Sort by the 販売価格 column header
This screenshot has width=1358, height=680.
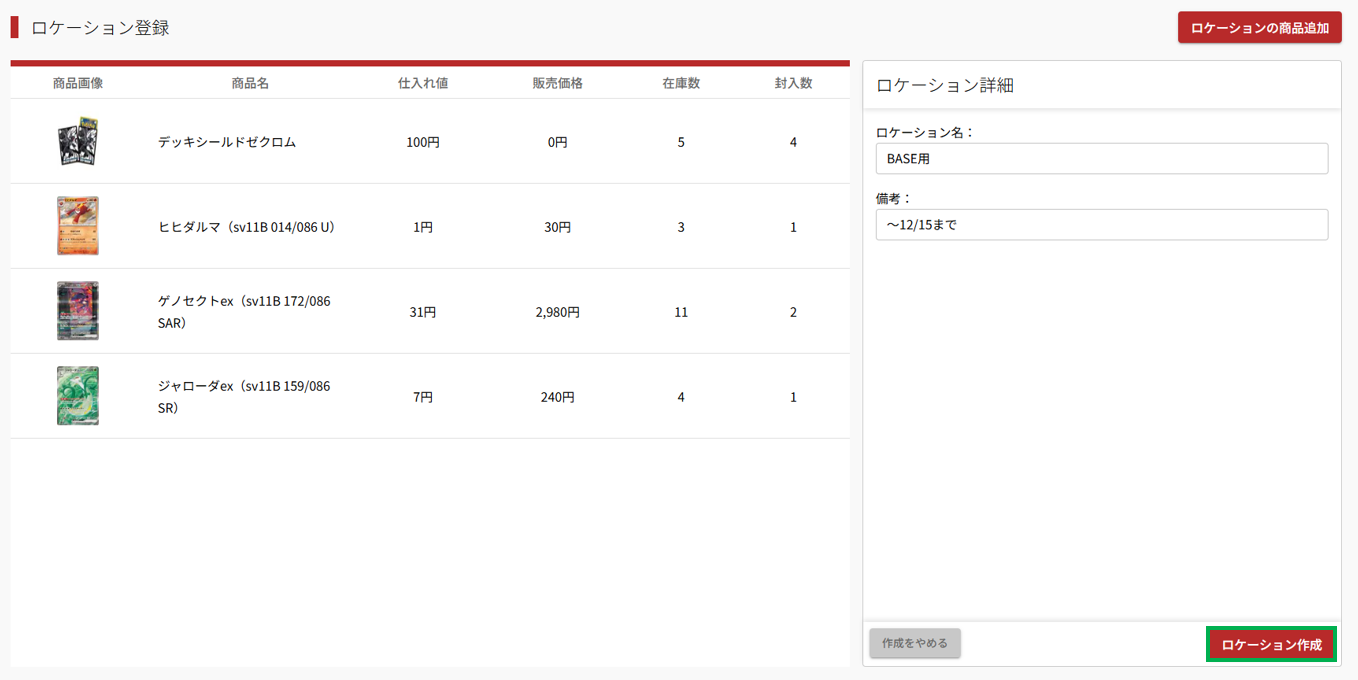pos(557,83)
